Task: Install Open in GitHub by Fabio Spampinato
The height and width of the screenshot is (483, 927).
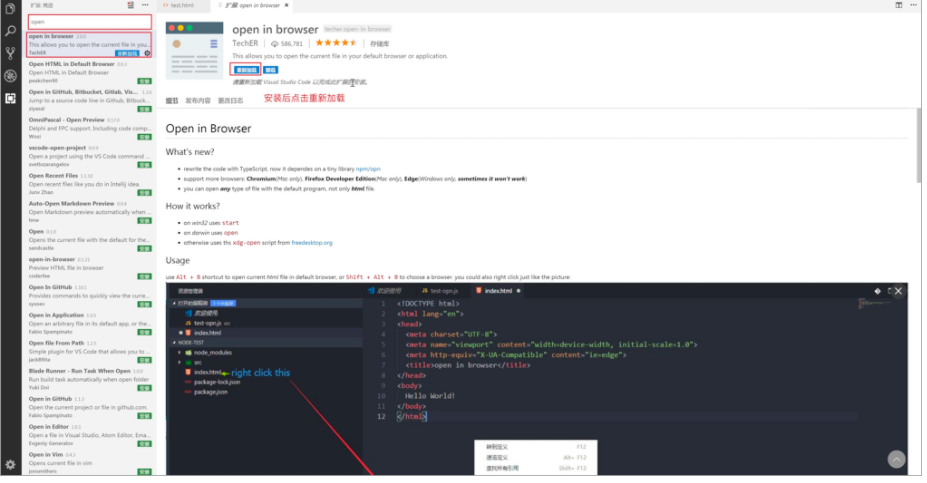Action: [x=144, y=416]
